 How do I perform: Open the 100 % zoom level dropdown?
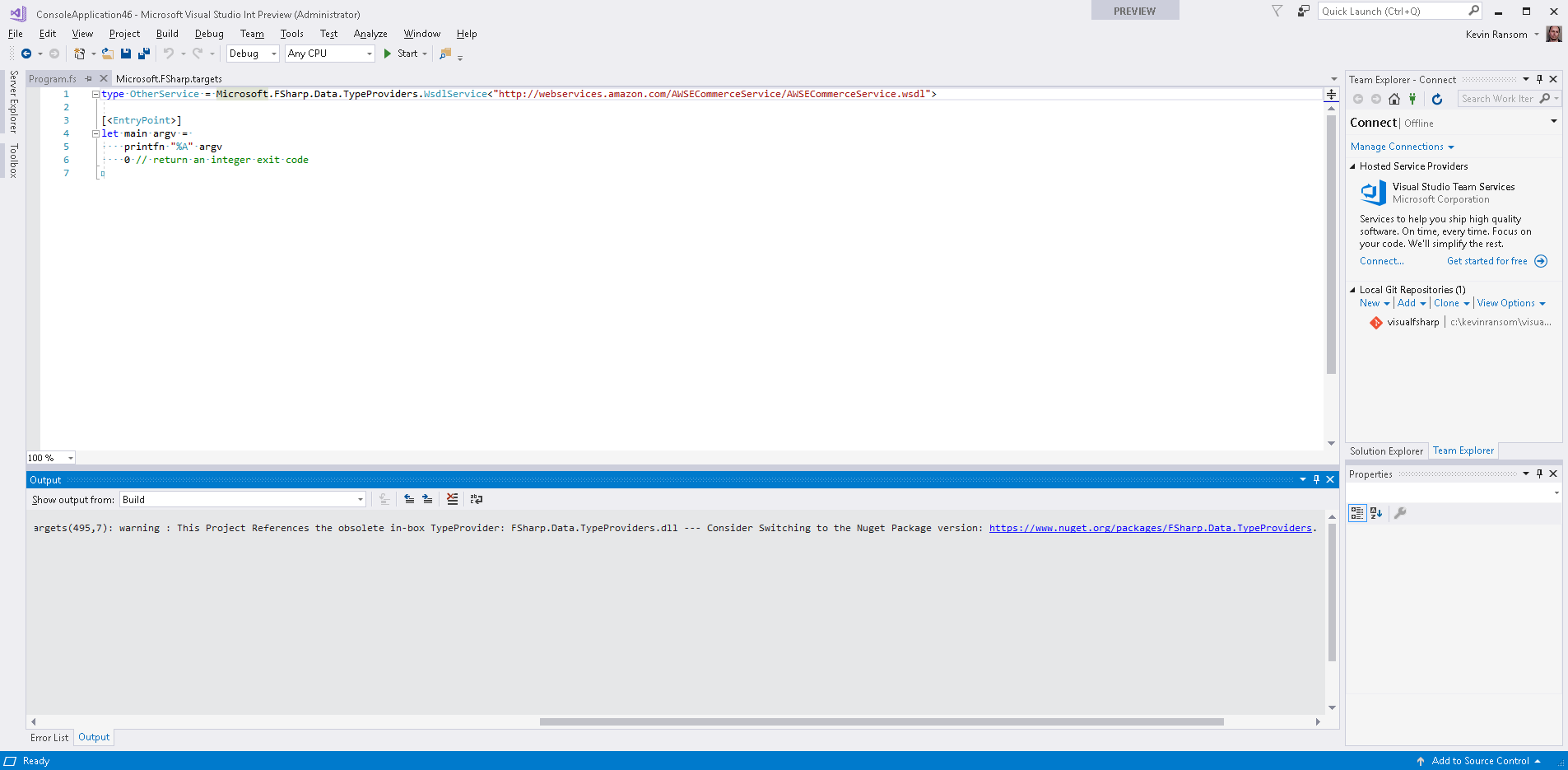71,458
